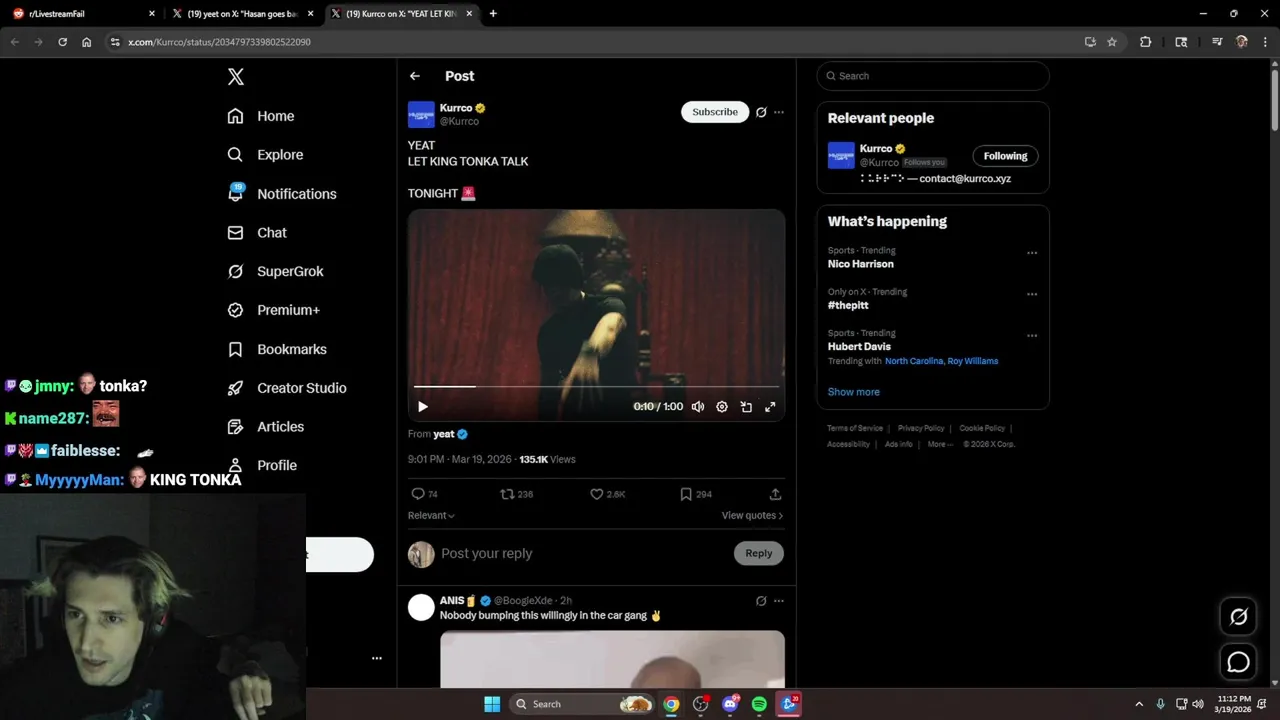Open more options for #thepitt trend
This screenshot has width=1280, height=720.
coord(1032,294)
